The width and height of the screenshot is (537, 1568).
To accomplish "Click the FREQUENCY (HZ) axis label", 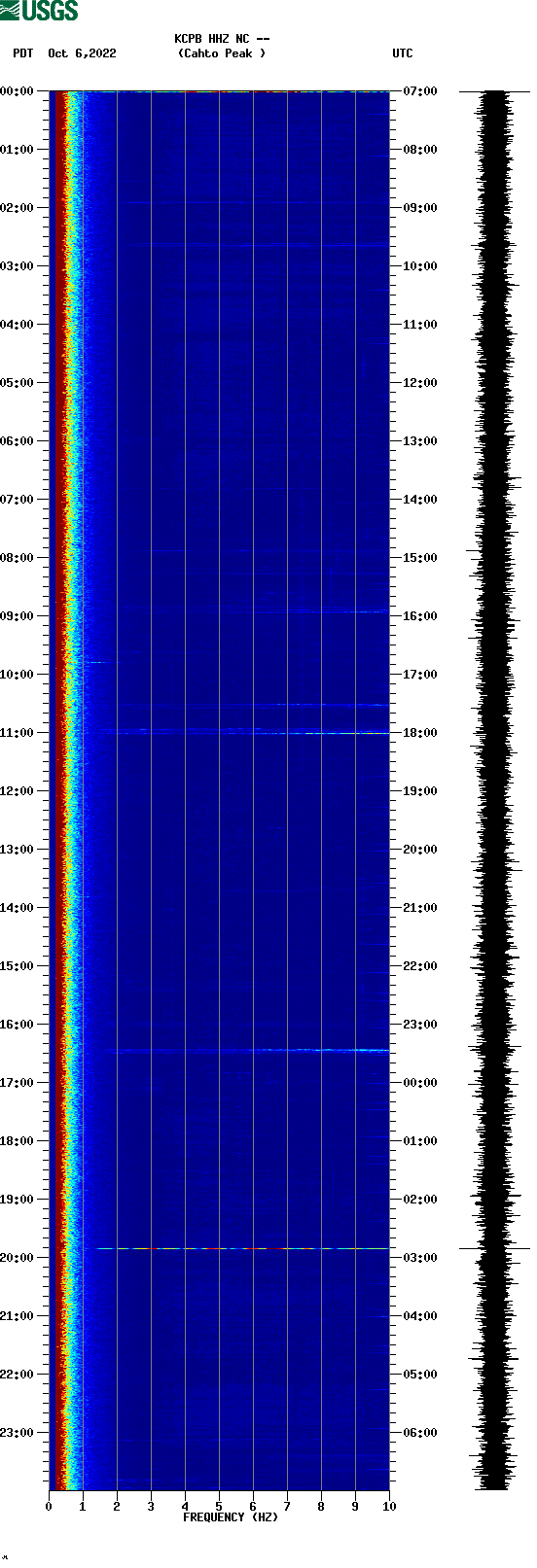I will point(231,1517).
